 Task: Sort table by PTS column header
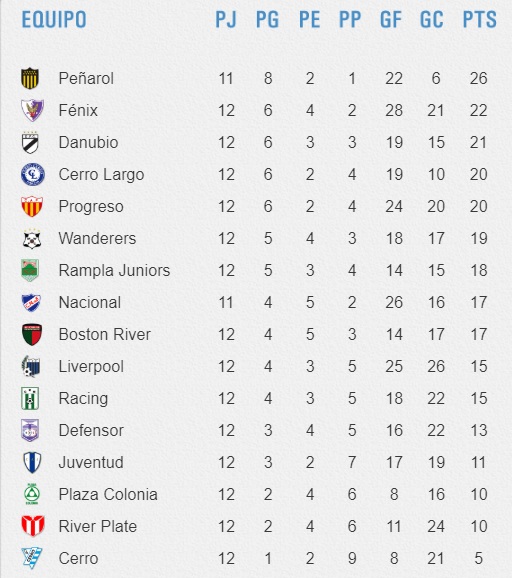[x=480, y=20]
